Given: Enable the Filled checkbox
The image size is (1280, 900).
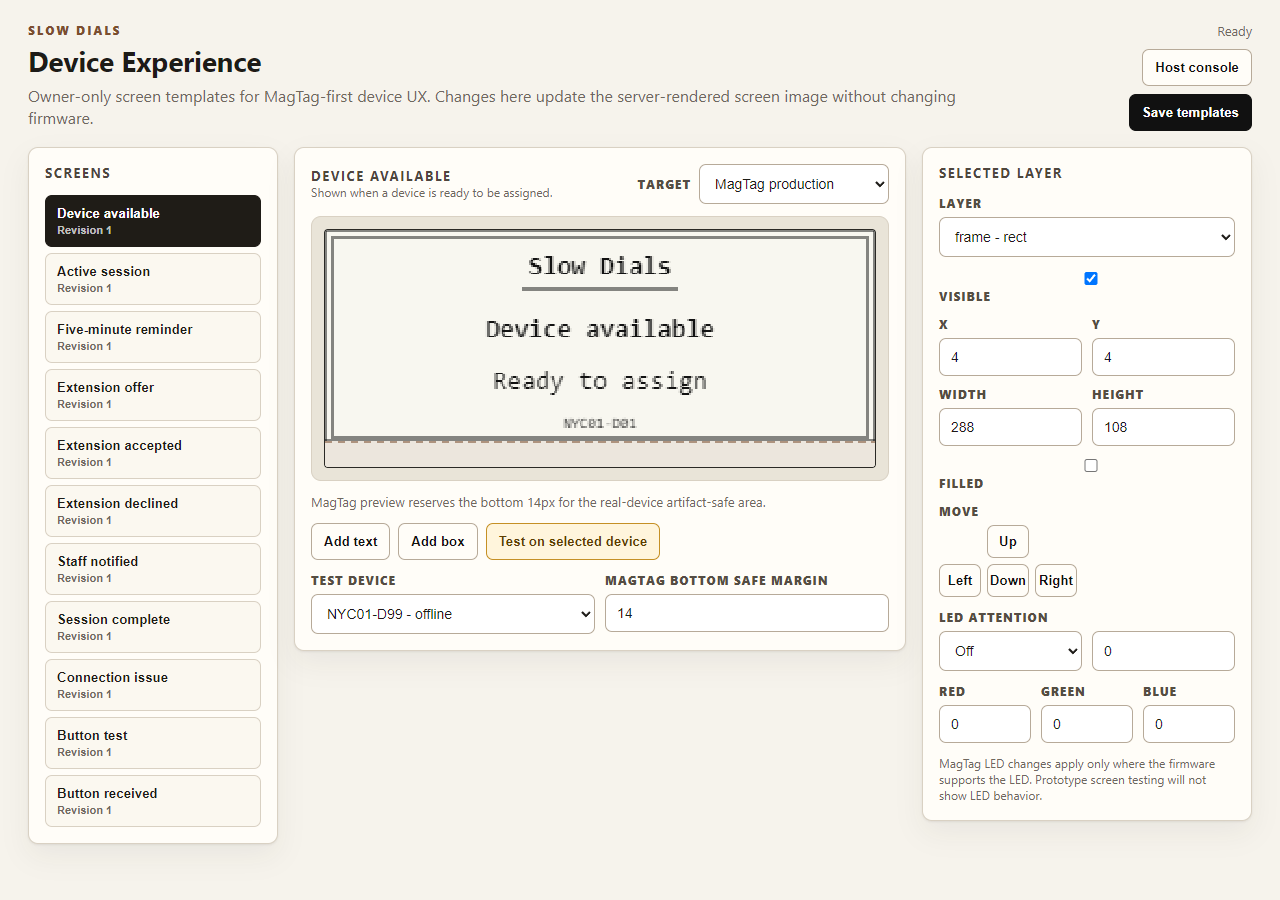Looking at the screenshot, I should click(x=1091, y=465).
